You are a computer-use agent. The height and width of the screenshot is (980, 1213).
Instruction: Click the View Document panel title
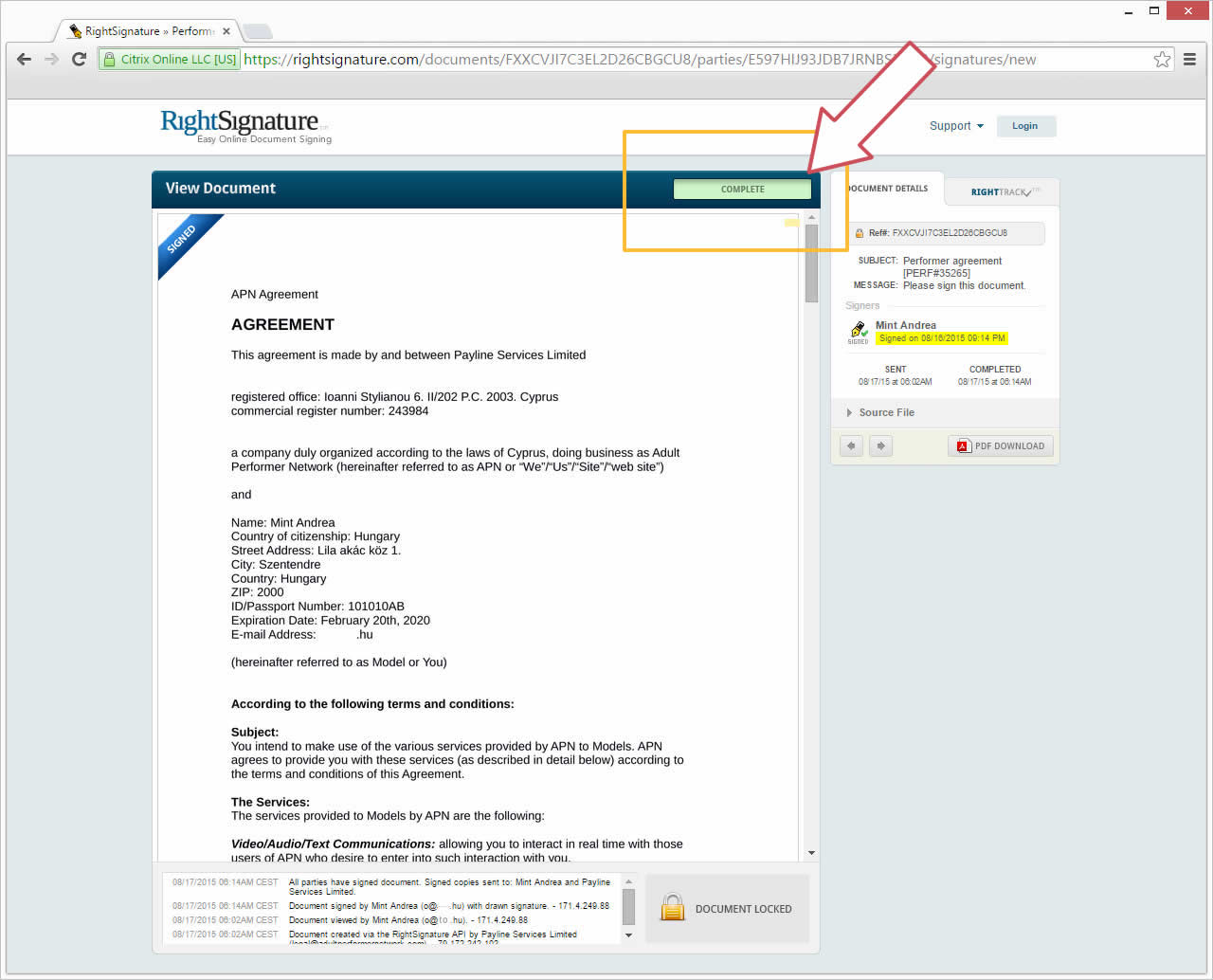pyautogui.click(x=220, y=189)
